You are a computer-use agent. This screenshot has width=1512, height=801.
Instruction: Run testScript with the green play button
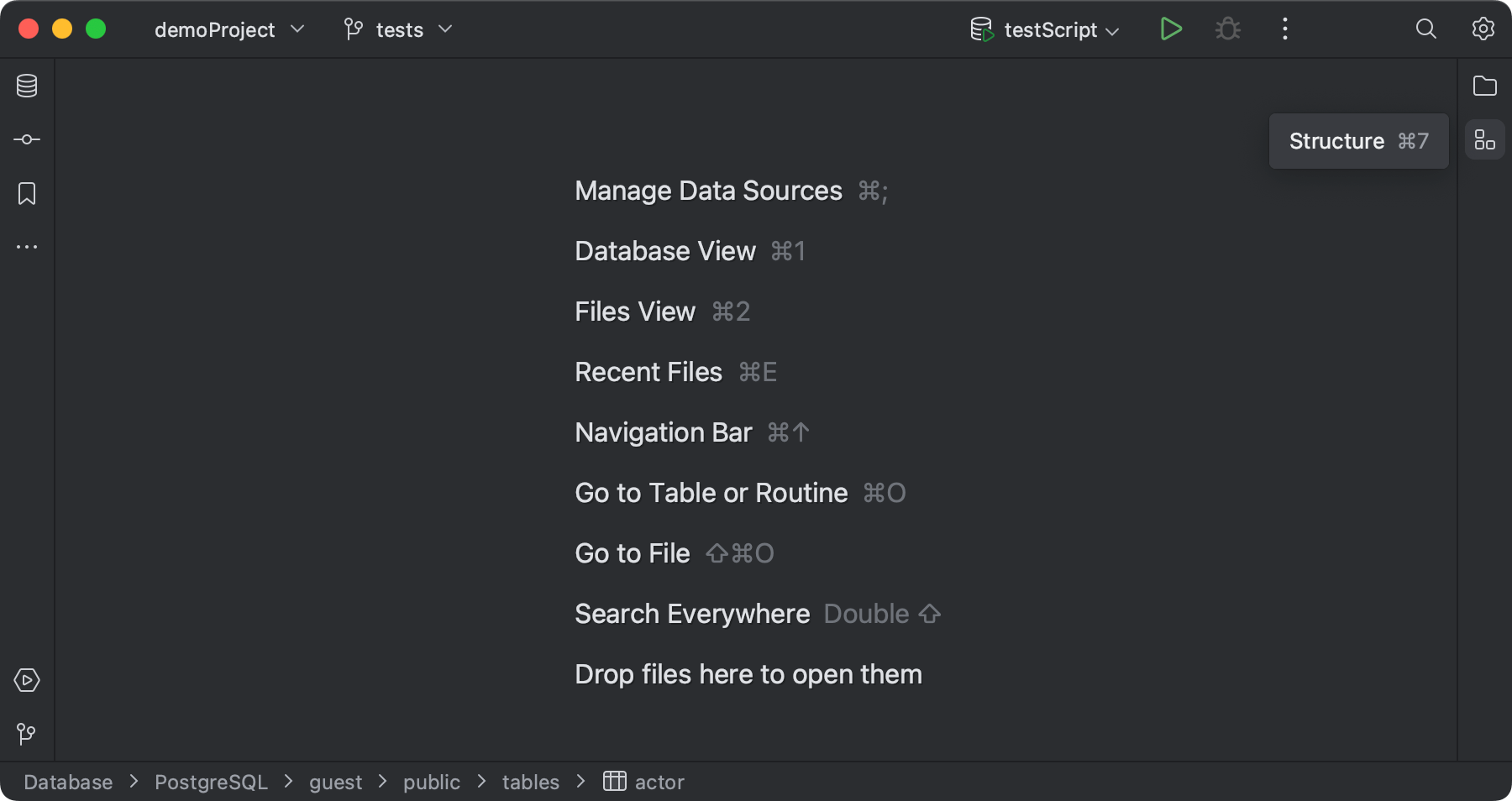click(1171, 29)
